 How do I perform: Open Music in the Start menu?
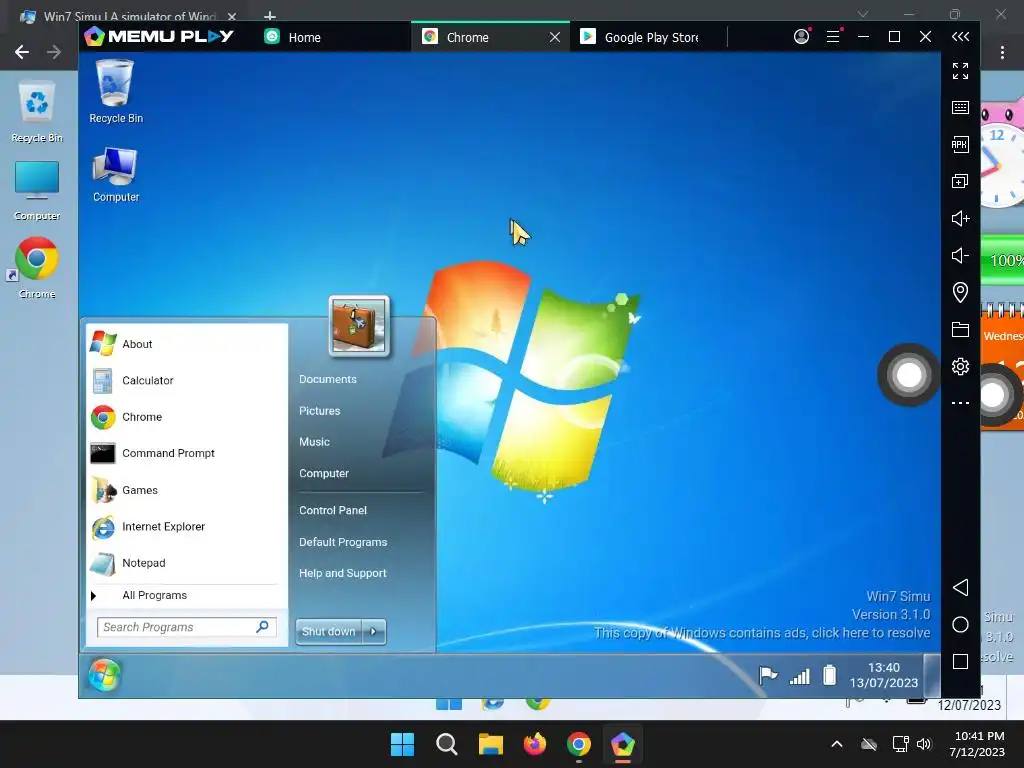pos(314,442)
